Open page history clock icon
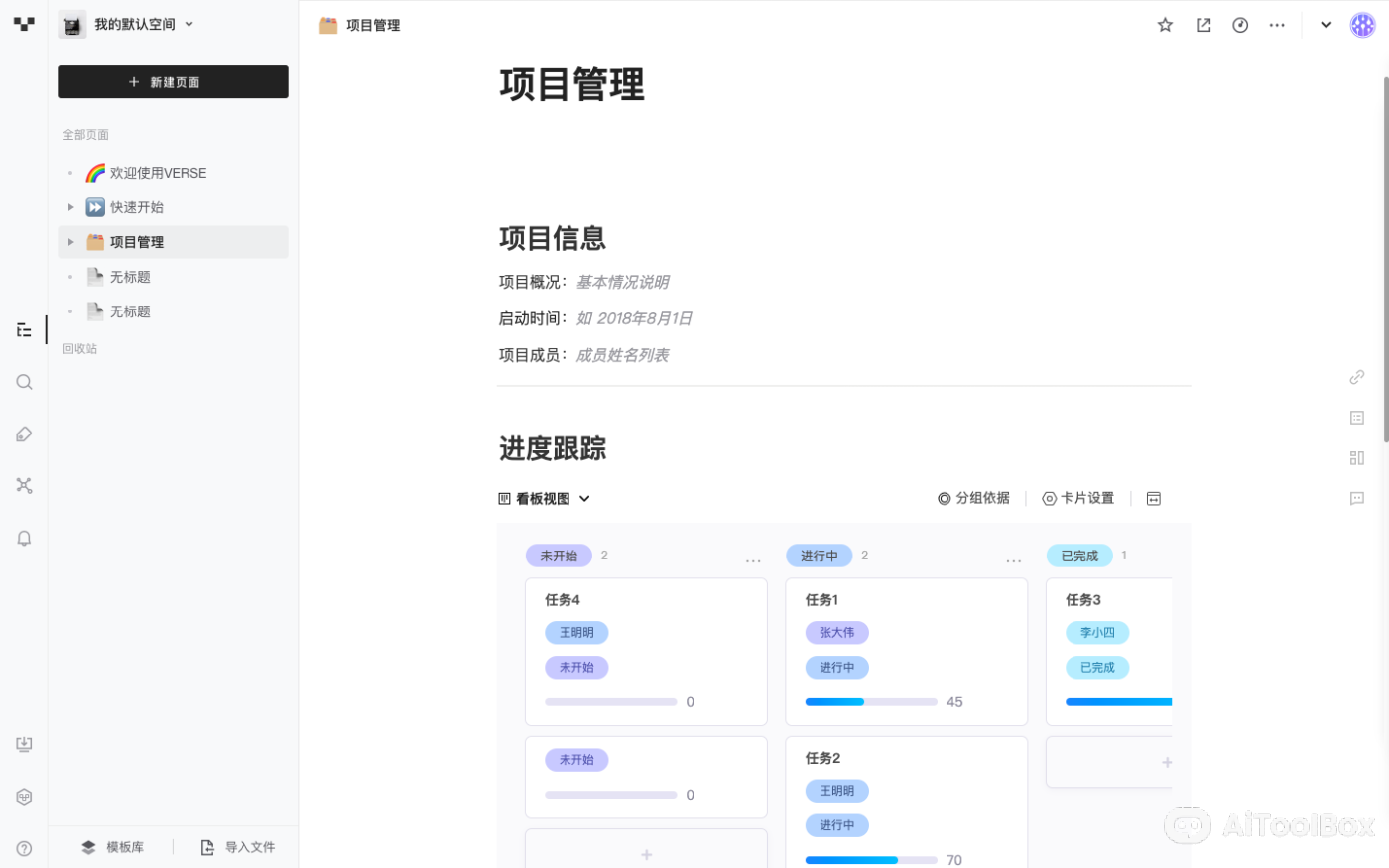The height and width of the screenshot is (868, 1389). tap(1240, 25)
